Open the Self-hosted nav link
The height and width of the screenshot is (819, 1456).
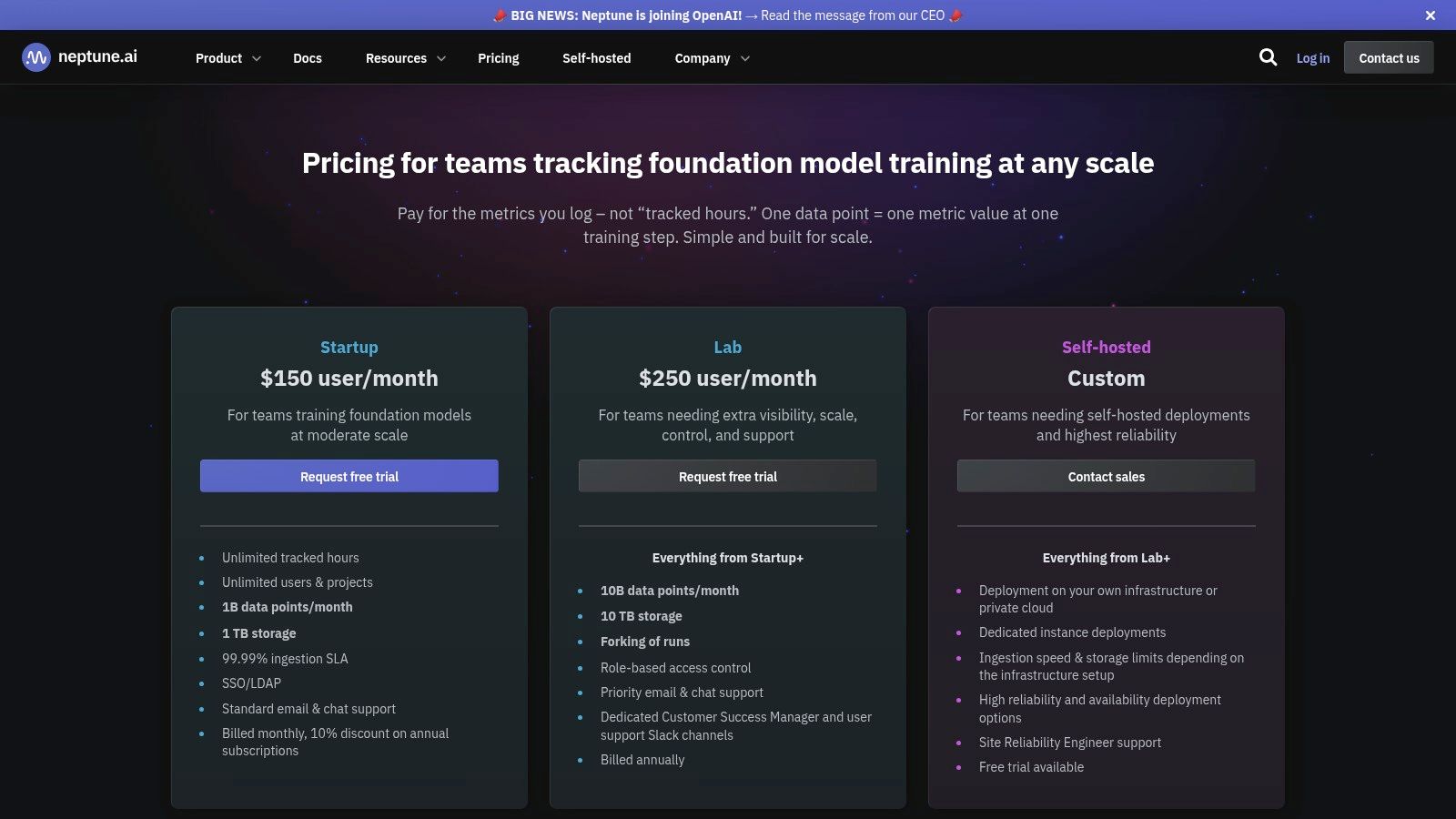point(596,58)
